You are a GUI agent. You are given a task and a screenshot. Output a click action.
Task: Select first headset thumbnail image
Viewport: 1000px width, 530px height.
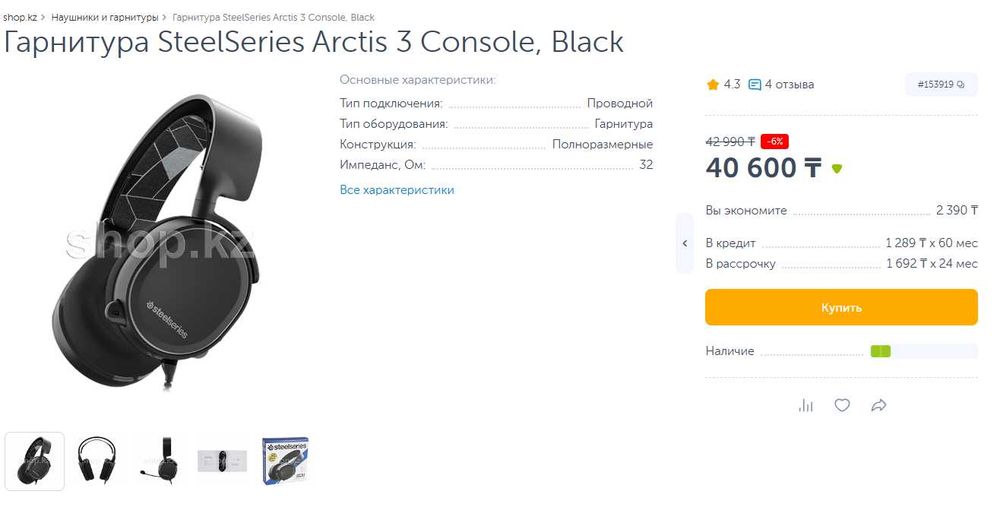(x=35, y=461)
